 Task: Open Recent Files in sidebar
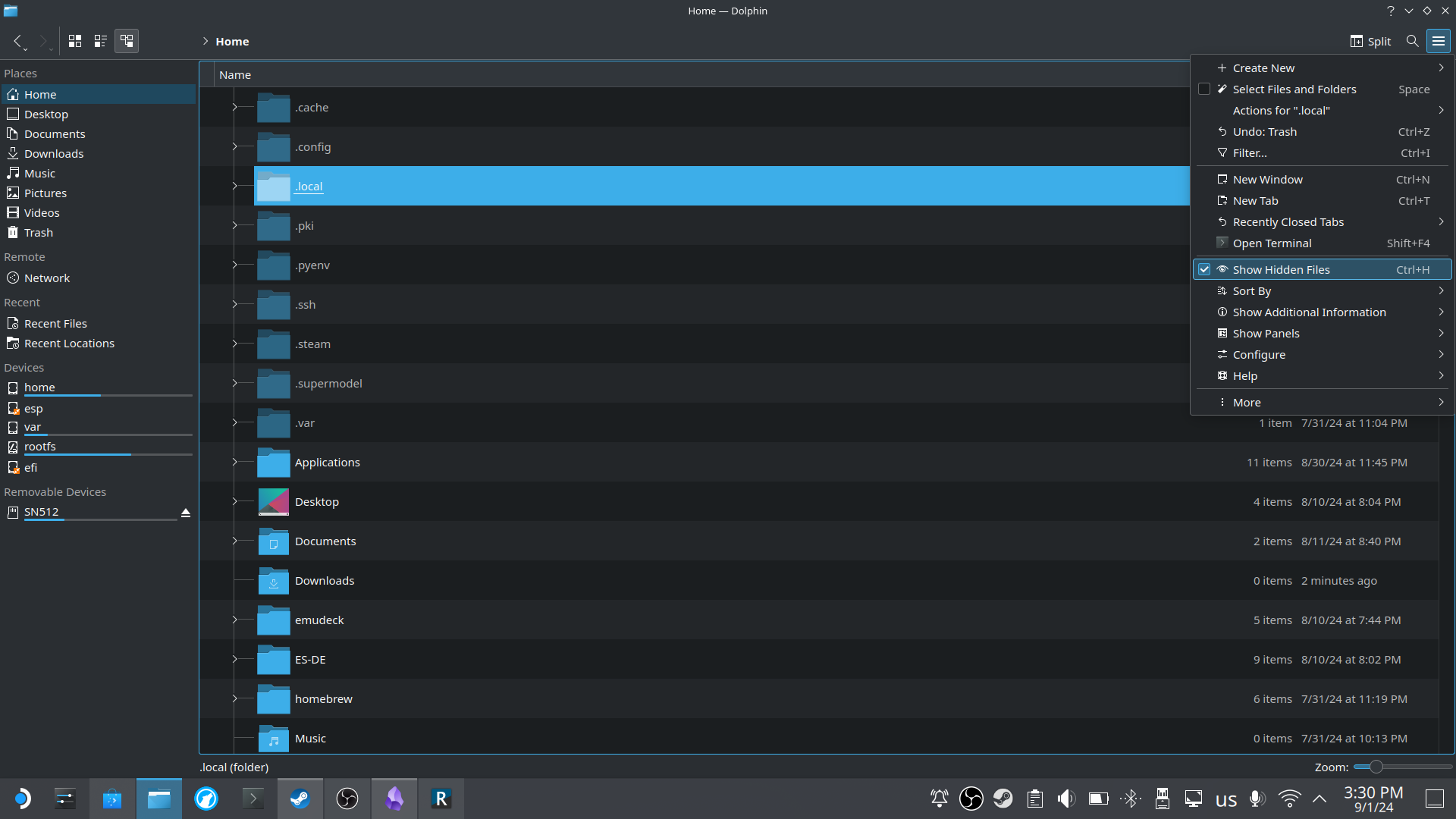[99, 324]
